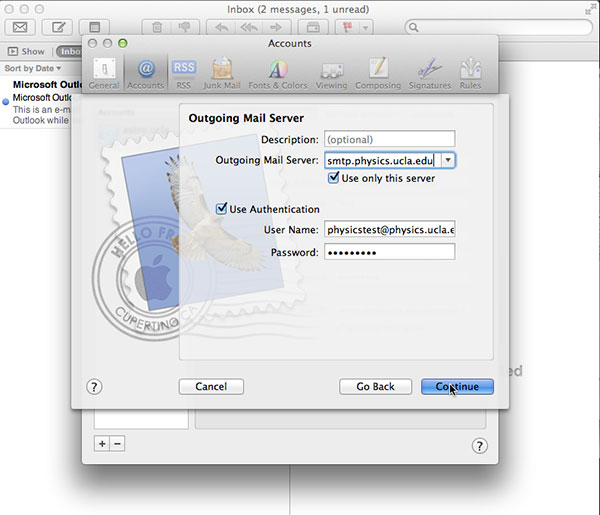Click the Get Mail envelope icon
Viewport: 600px width, 515px height.
20,27
